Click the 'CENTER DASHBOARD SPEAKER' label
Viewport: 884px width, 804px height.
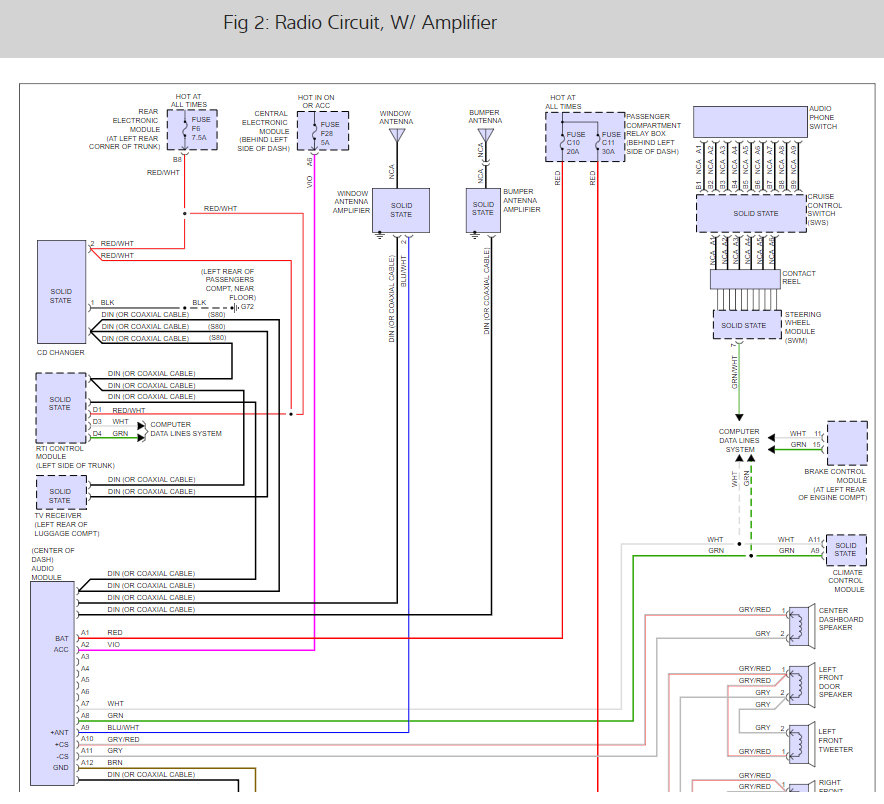[x=841, y=619]
